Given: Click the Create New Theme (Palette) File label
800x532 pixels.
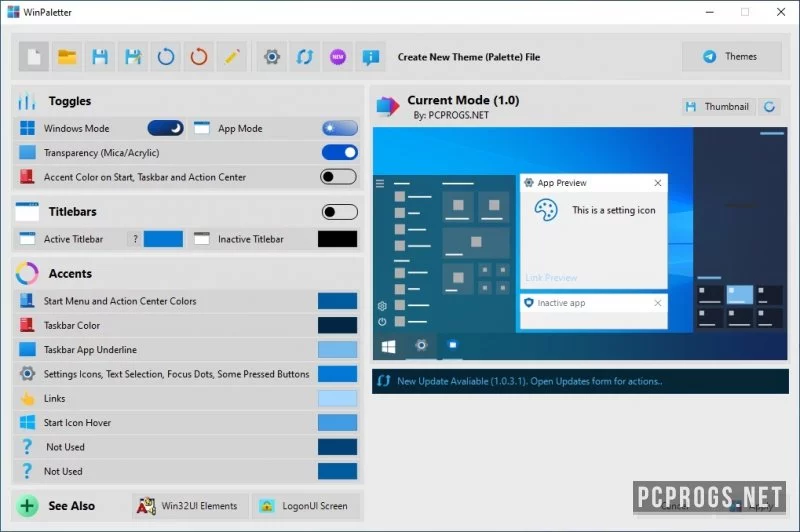Looking at the screenshot, I should click(469, 57).
